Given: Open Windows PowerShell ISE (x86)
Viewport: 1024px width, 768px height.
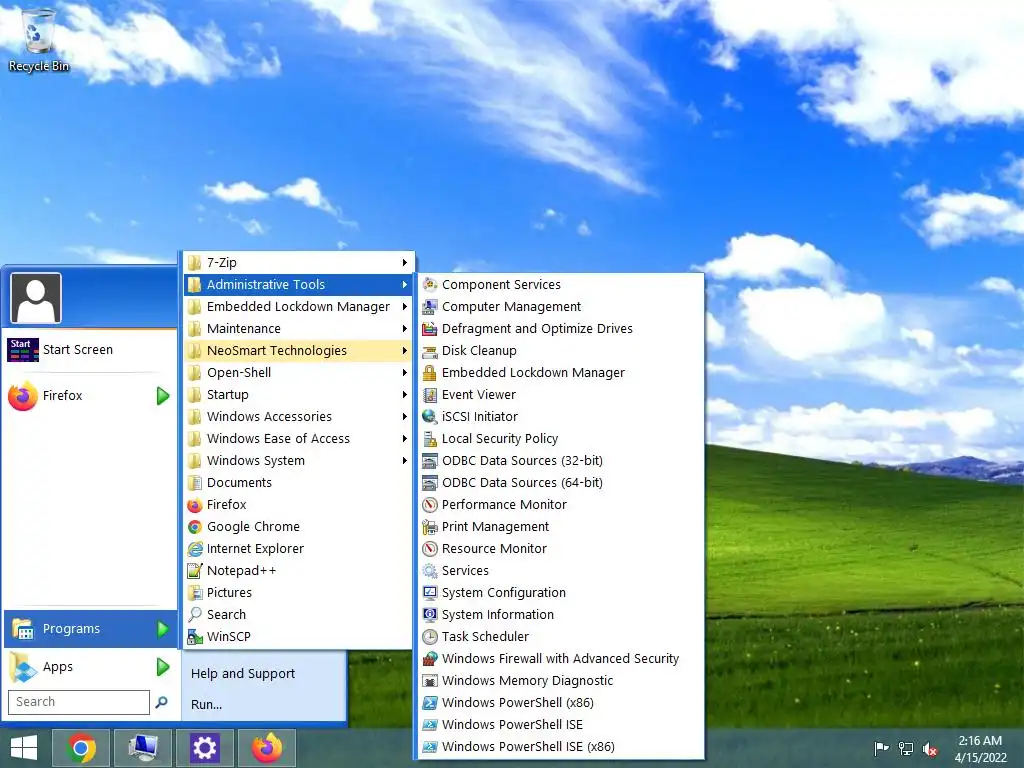Looking at the screenshot, I should click(x=560, y=746).
